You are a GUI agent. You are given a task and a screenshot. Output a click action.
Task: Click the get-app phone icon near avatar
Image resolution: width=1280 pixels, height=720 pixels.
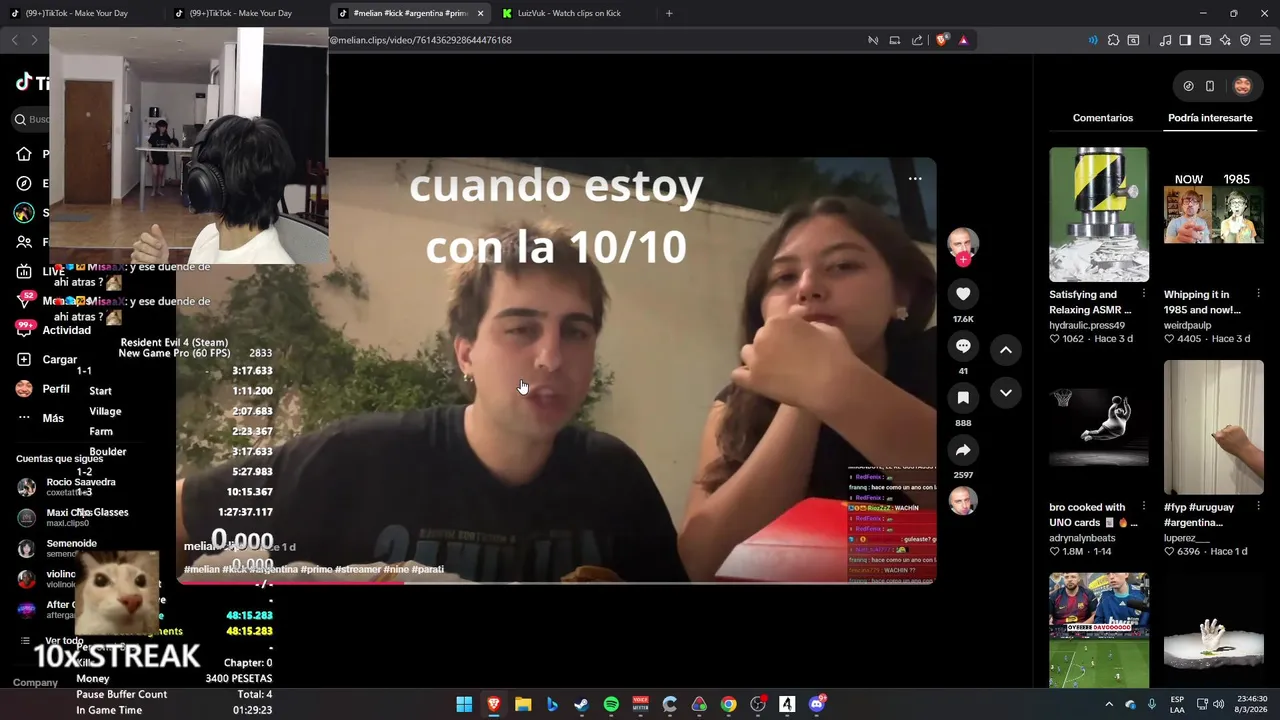pos(1210,86)
